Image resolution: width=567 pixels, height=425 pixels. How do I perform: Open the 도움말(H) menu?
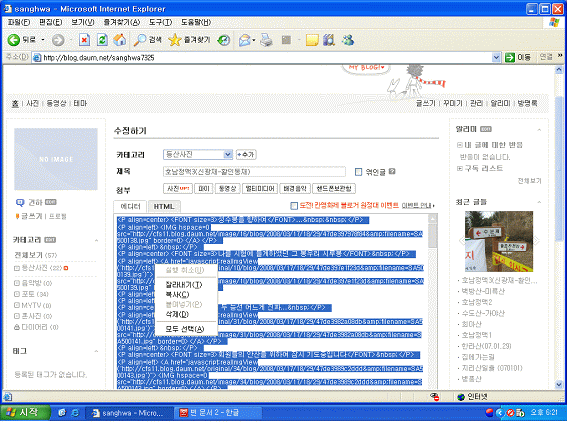(196, 22)
